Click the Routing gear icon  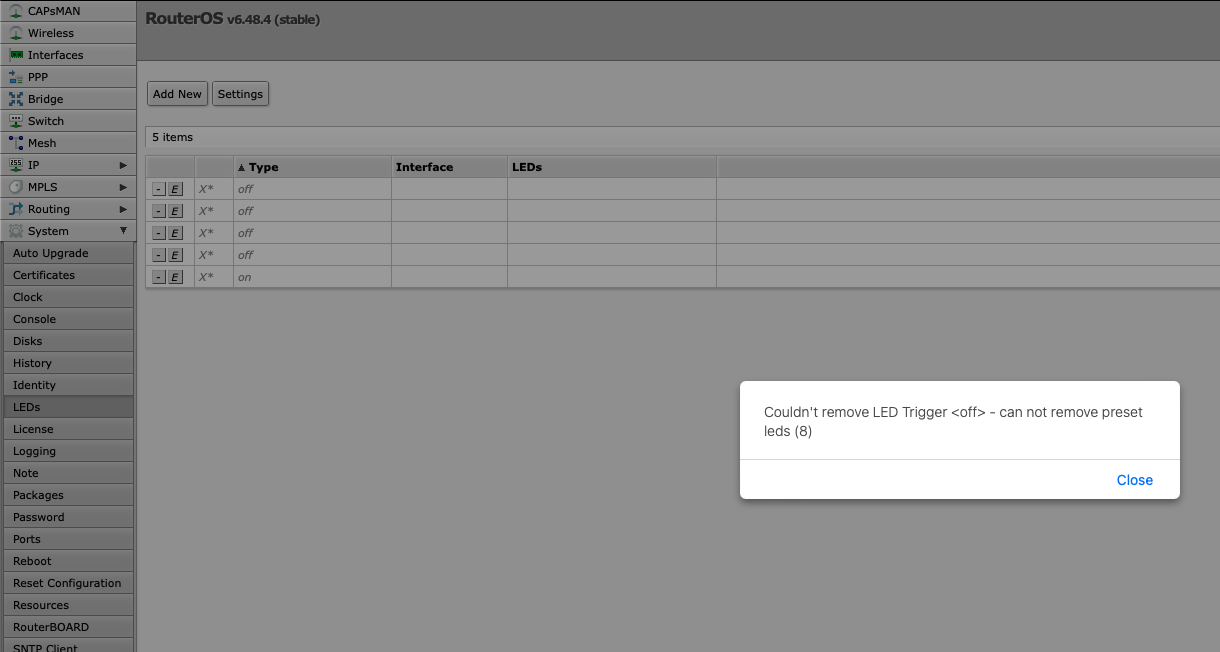(x=16, y=209)
